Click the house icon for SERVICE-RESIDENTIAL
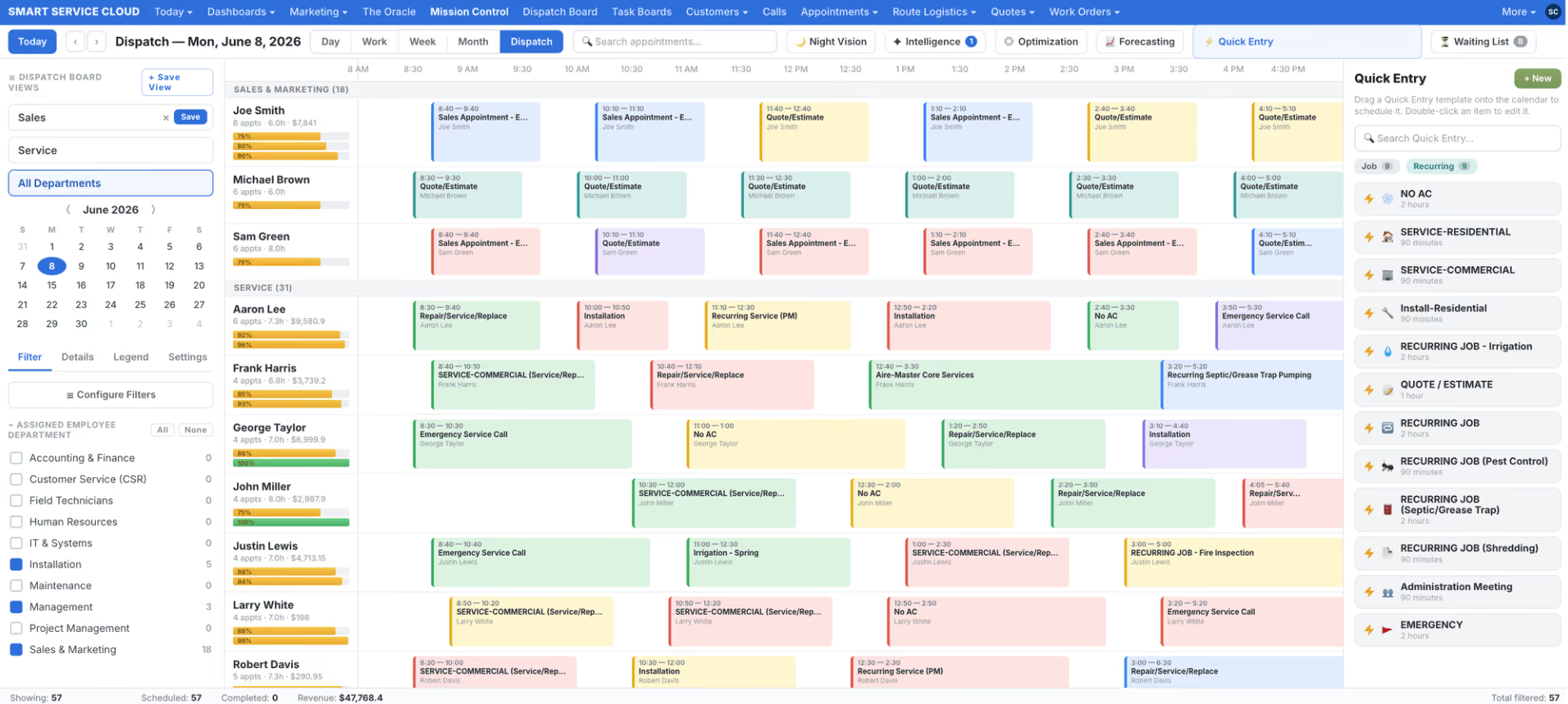The width and height of the screenshot is (1568, 704). tap(1388, 237)
